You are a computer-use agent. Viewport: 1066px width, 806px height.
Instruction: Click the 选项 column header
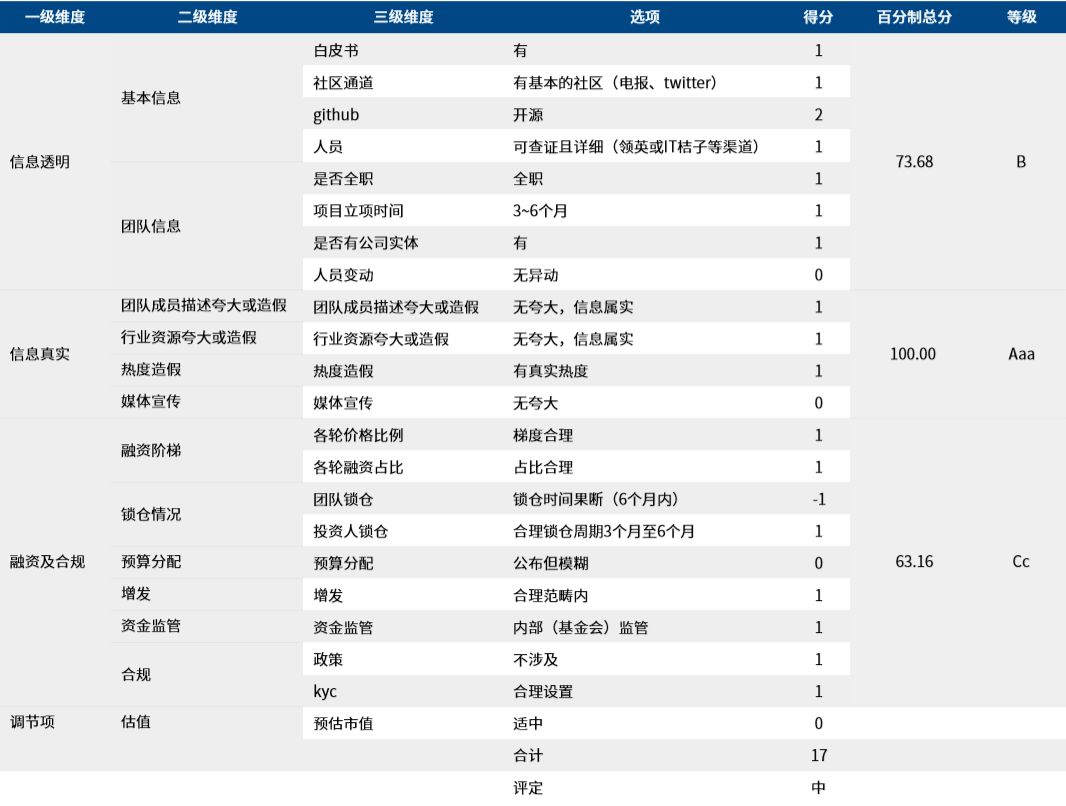644,17
